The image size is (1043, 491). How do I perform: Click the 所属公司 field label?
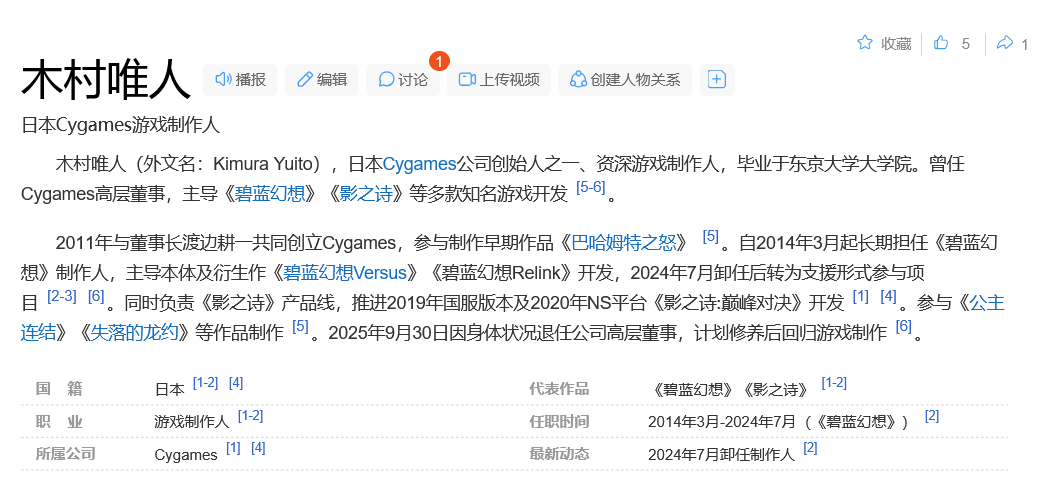coord(65,454)
